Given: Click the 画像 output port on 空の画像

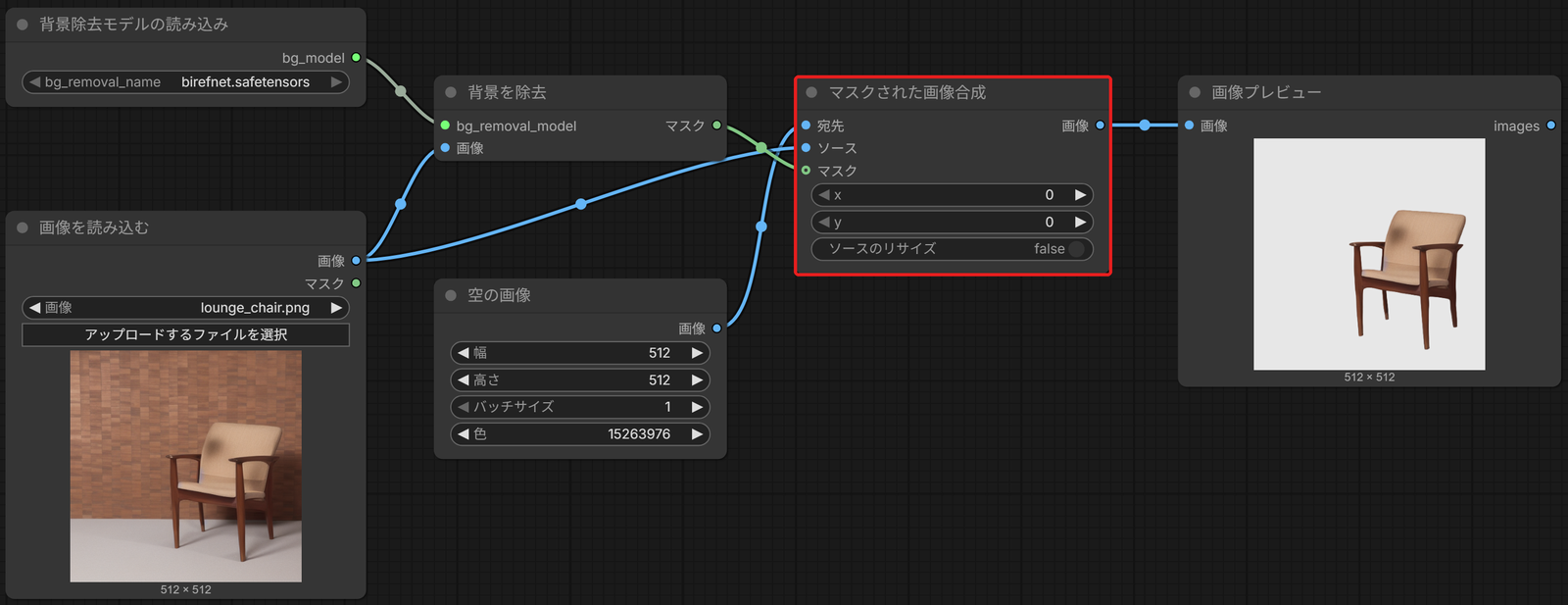Looking at the screenshot, I should click(716, 328).
